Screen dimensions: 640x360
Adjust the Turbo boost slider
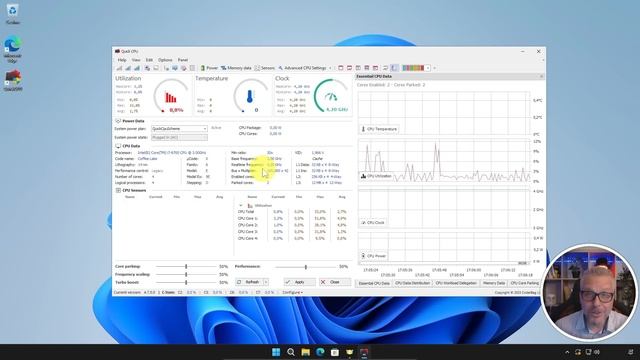click(186, 282)
